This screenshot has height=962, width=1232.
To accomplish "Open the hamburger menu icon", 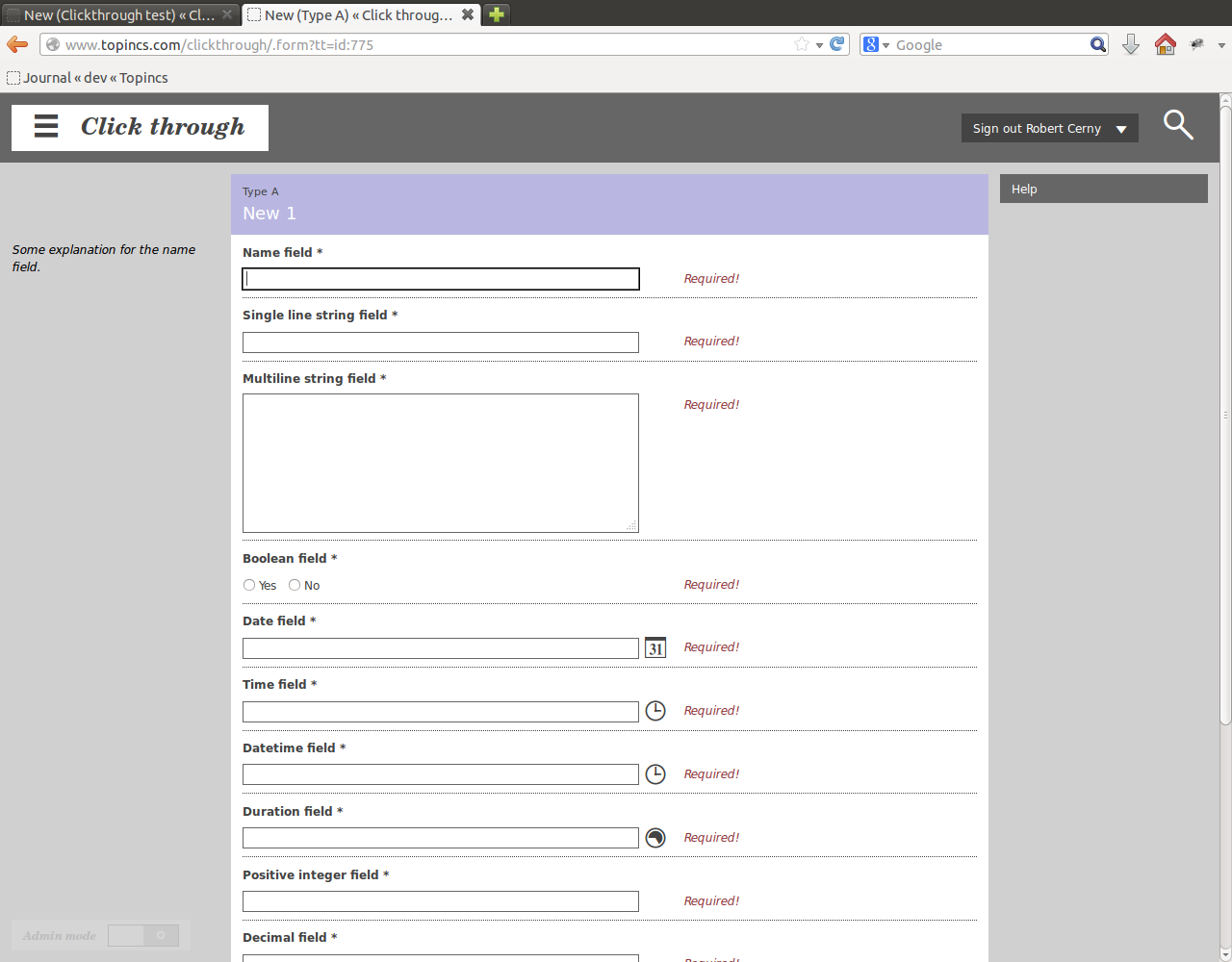I will [46, 127].
